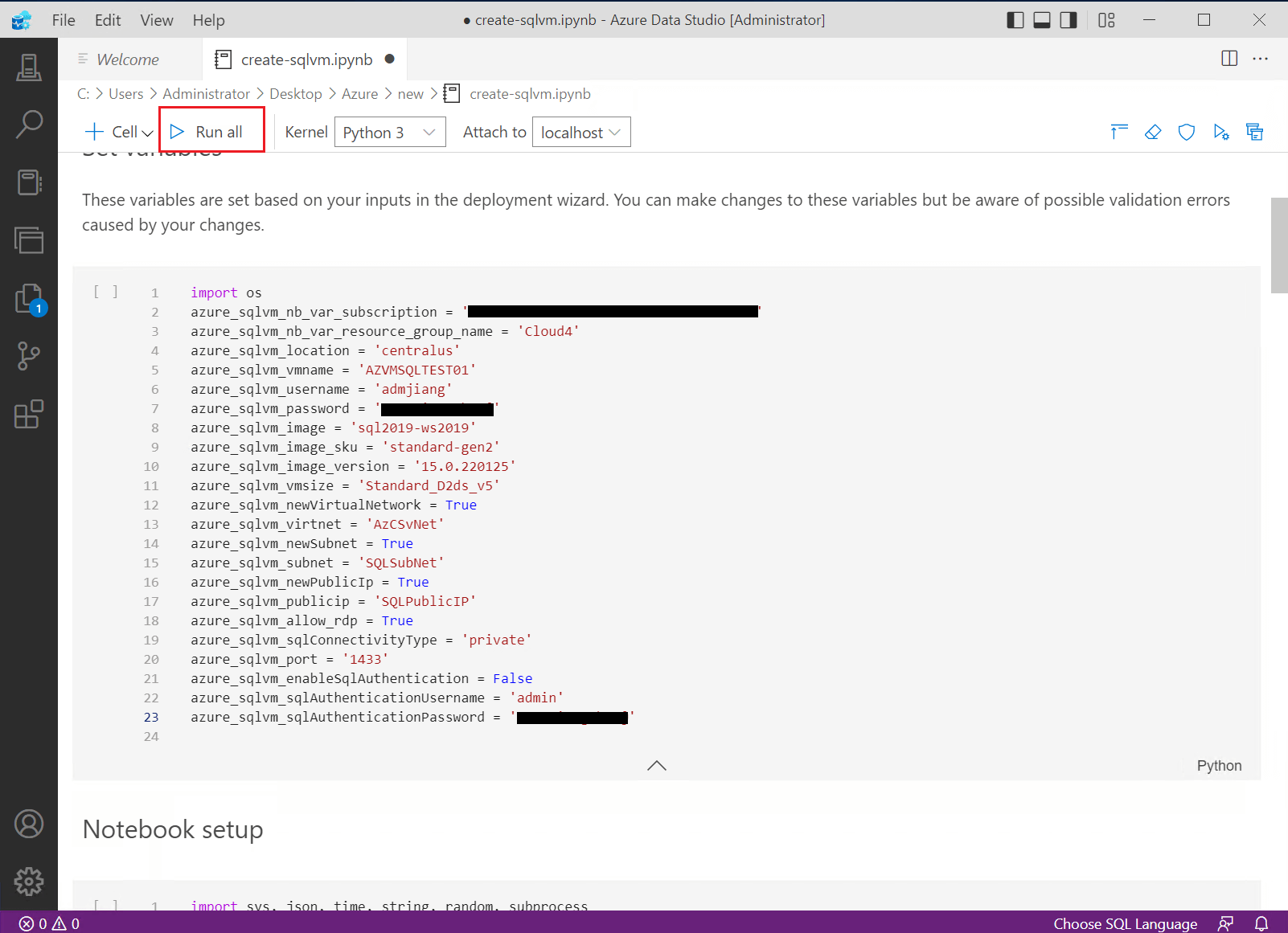Click create-sqlvm.ipynb in the breadcrumb
The width and height of the screenshot is (1288, 933).
[x=530, y=94]
